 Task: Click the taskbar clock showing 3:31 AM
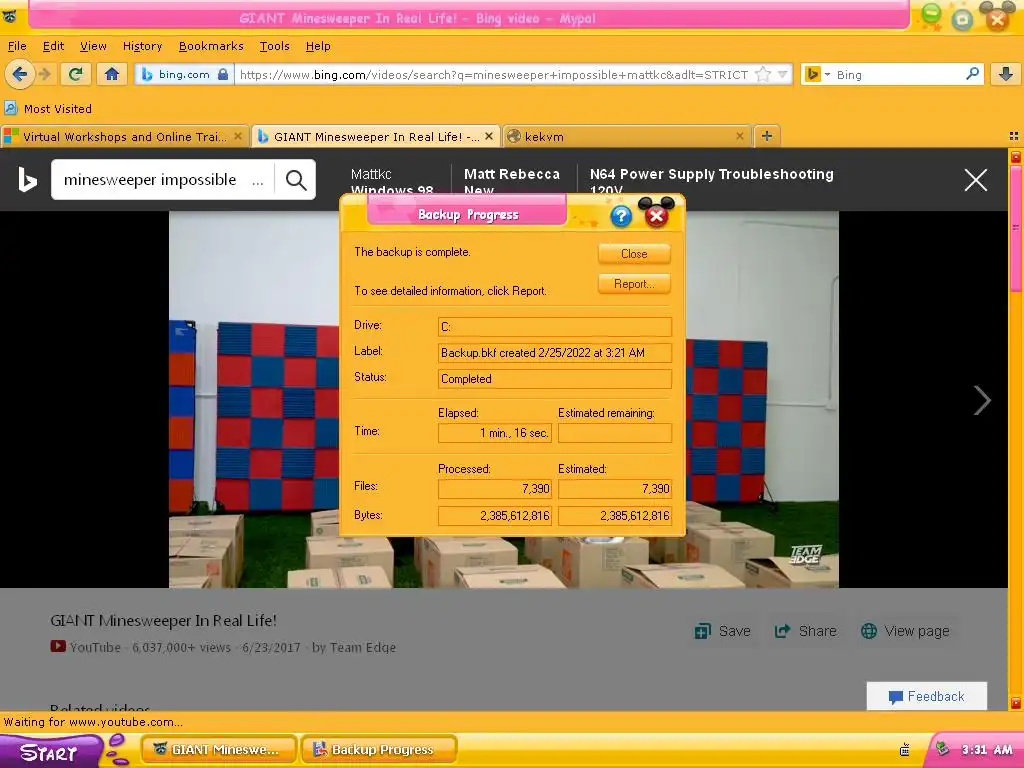click(987, 750)
